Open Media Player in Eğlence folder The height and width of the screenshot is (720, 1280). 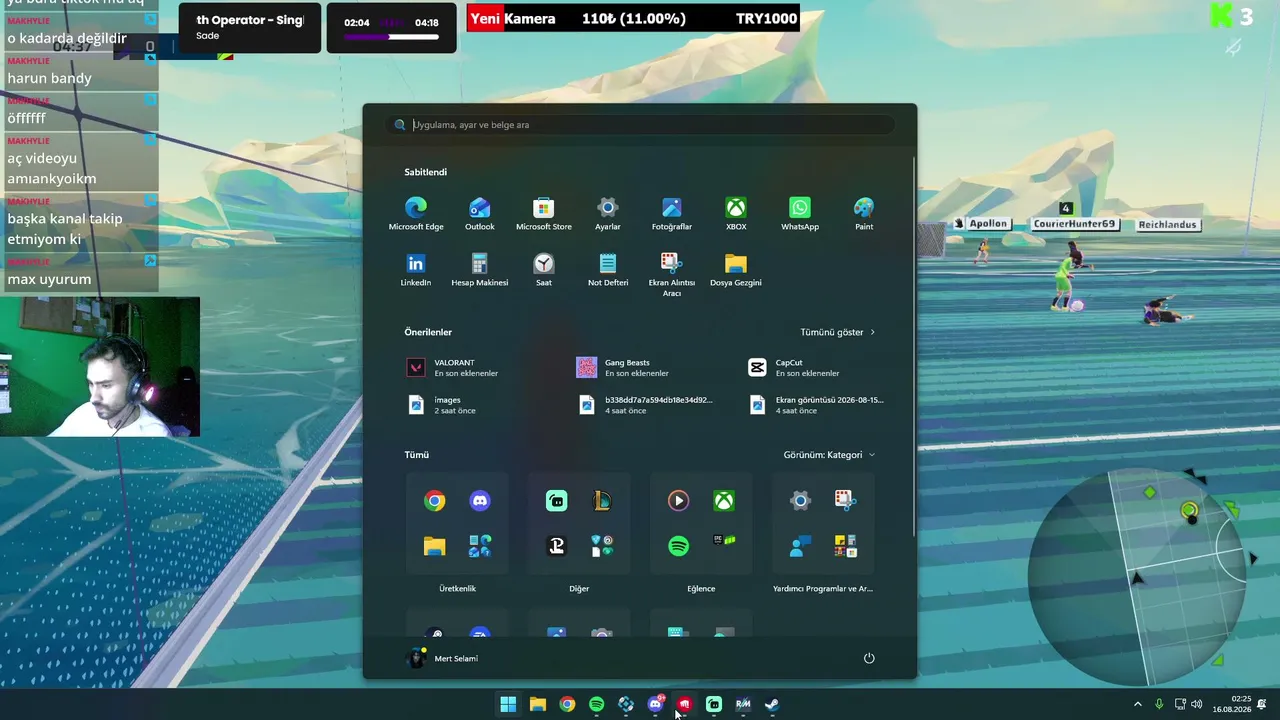[678, 501]
